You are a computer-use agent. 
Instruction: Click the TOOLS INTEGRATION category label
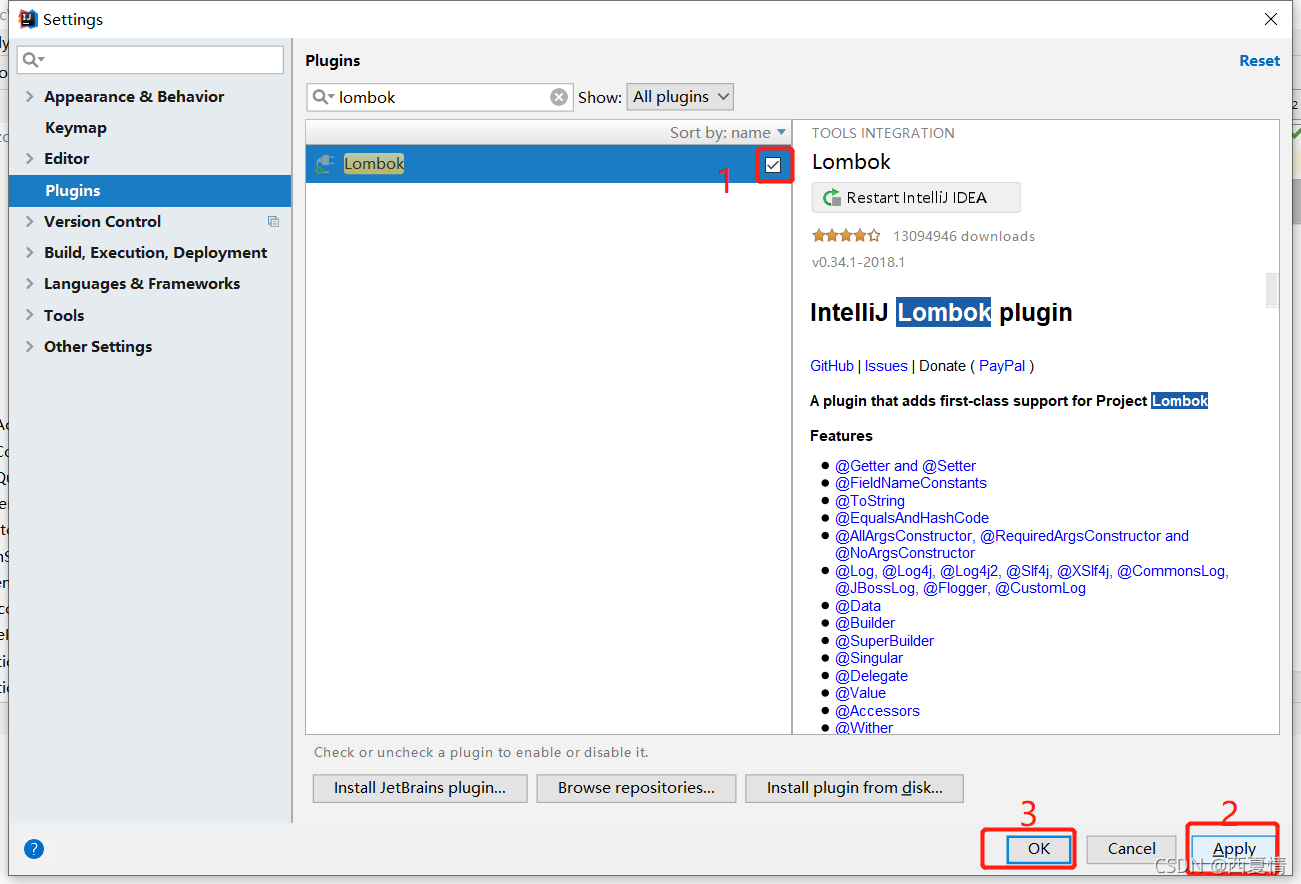883,133
